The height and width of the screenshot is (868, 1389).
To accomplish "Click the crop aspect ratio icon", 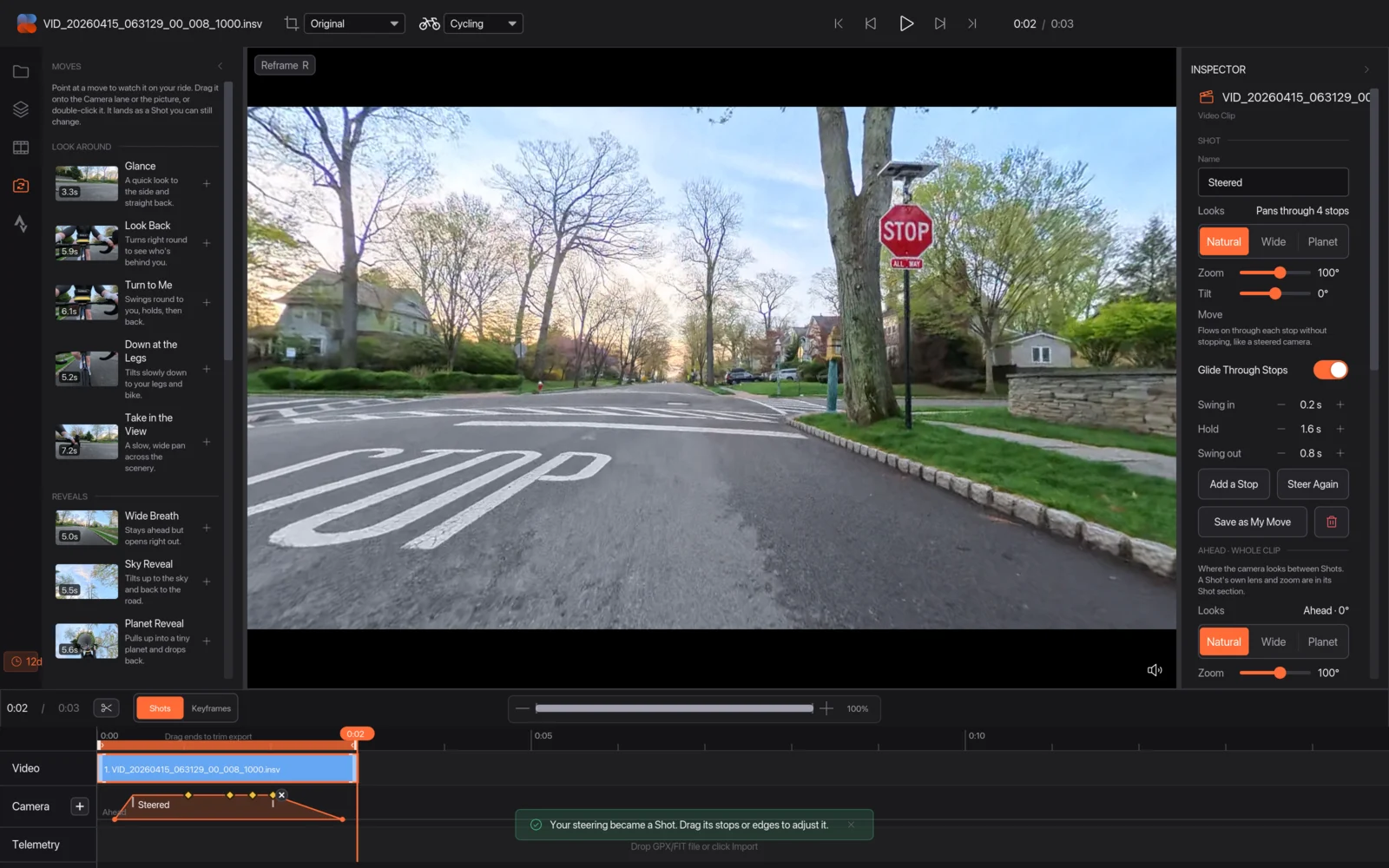I will tap(292, 23).
